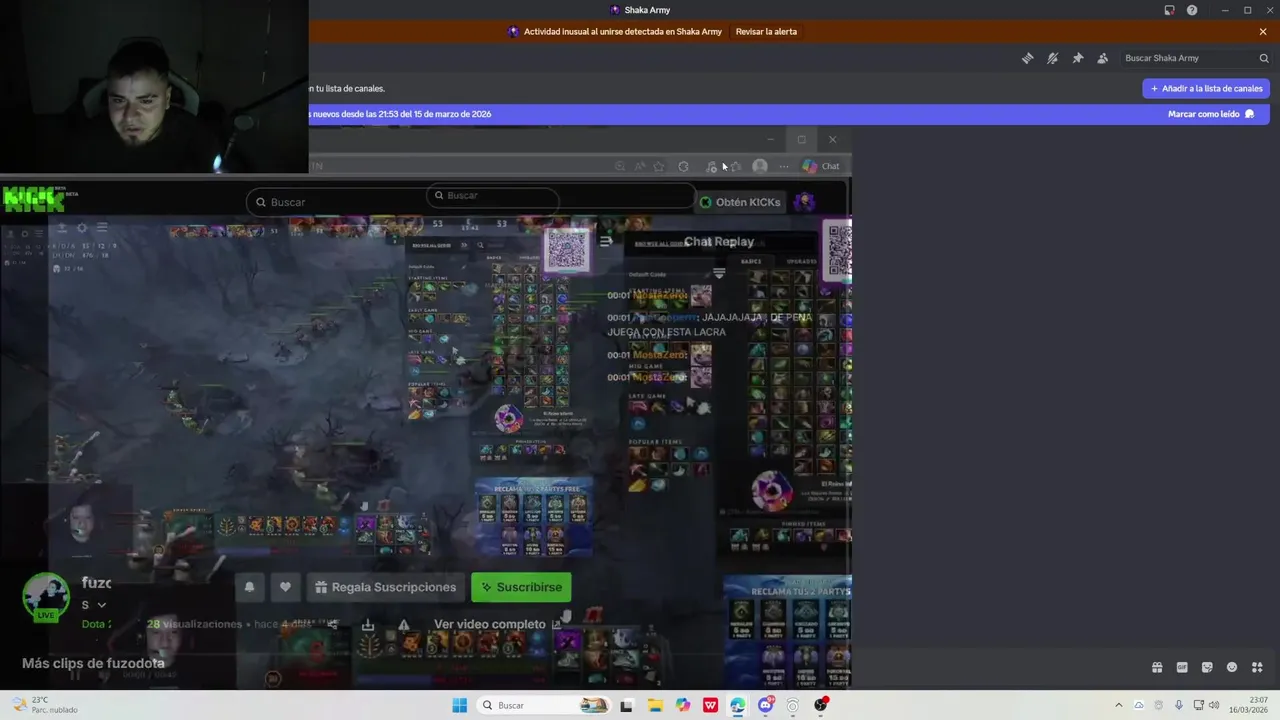
Task: Click Suscribirse green button on Kick
Action: click(521, 587)
